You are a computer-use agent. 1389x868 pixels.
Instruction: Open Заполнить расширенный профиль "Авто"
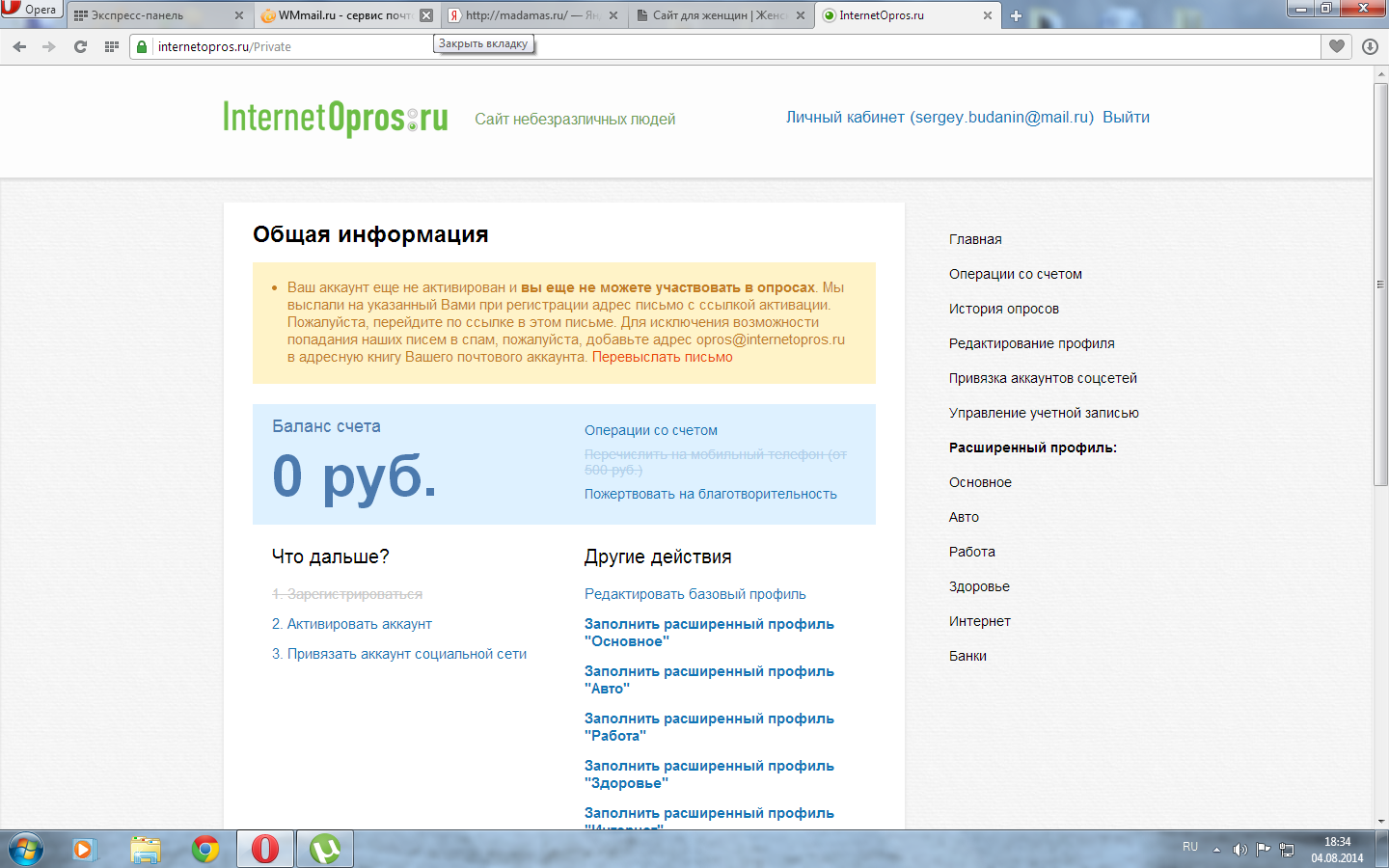[709, 680]
